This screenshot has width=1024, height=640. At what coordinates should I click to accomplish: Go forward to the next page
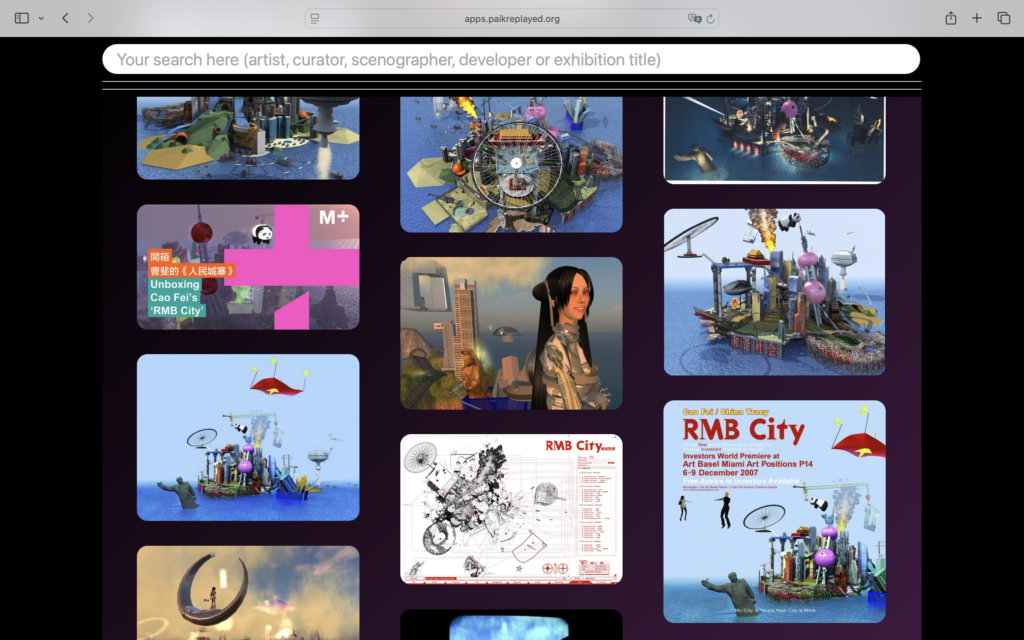coord(91,18)
